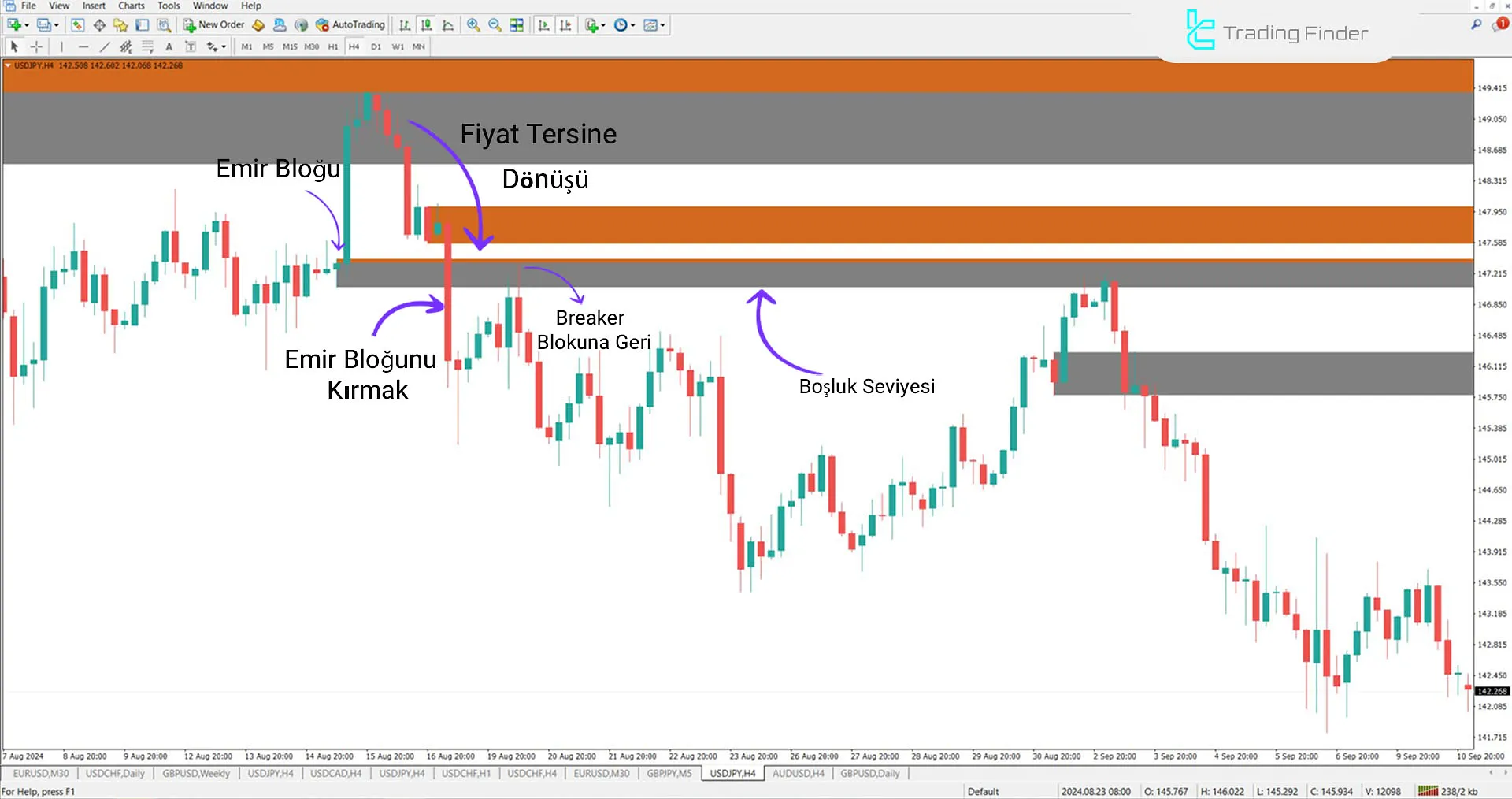Launch the MetaEditor icon
This screenshot has height=799, width=1512.
(x=258, y=25)
